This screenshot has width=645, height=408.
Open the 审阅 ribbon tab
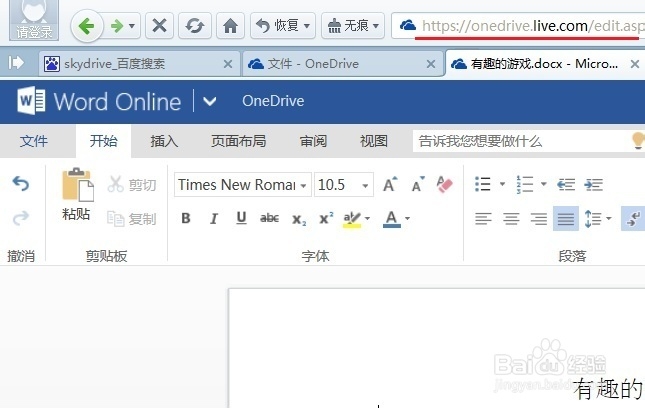(x=313, y=141)
